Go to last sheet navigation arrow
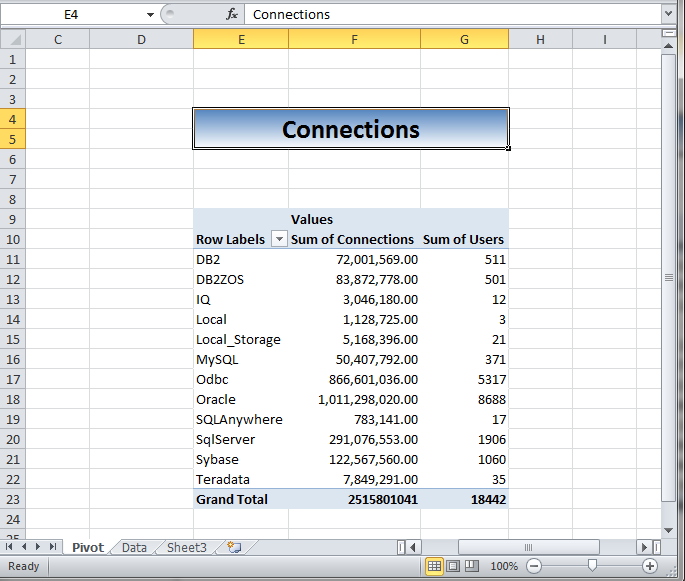The width and height of the screenshot is (685, 581). pyautogui.click(x=53, y=546)
